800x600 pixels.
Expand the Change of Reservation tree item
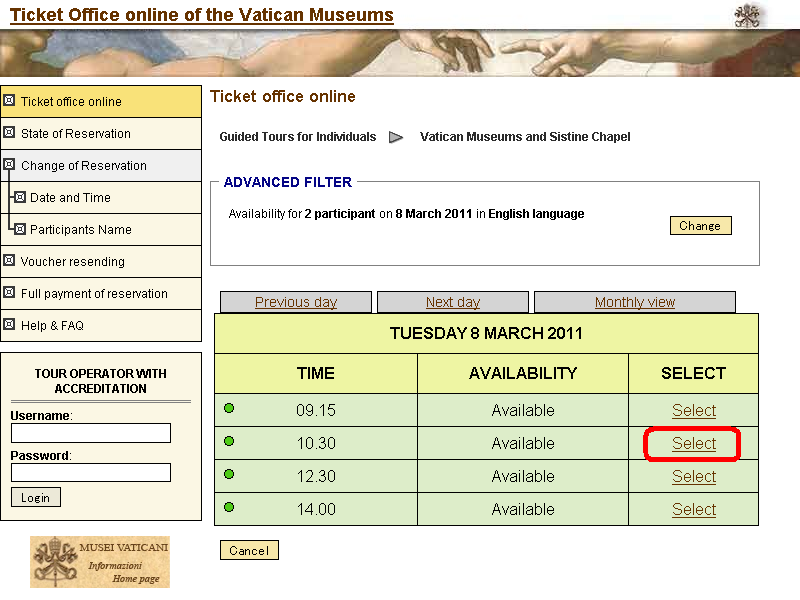pos(10,165)
